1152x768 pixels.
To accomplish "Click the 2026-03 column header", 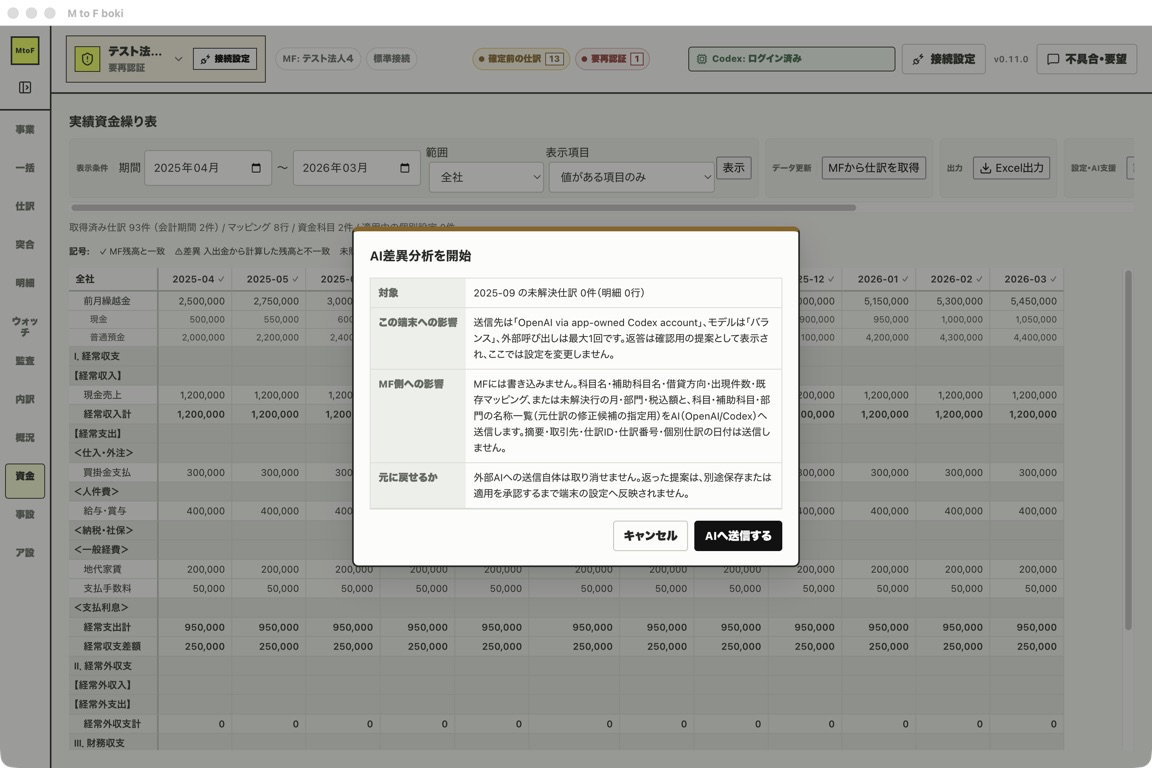I will [x=1026, y=279].
